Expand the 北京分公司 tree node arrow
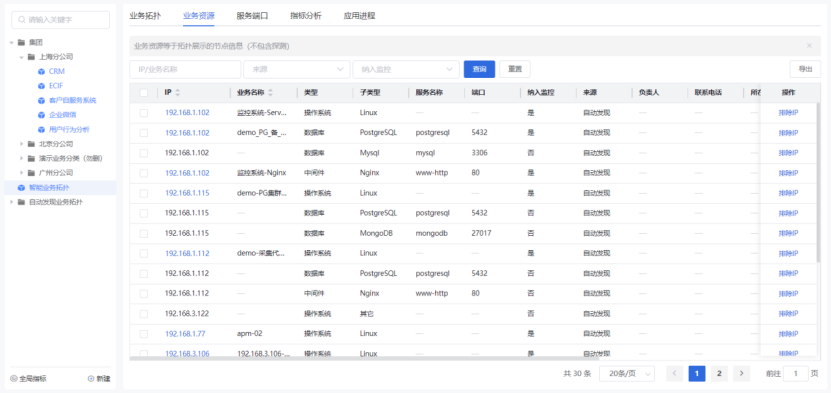 pos(21,144)
